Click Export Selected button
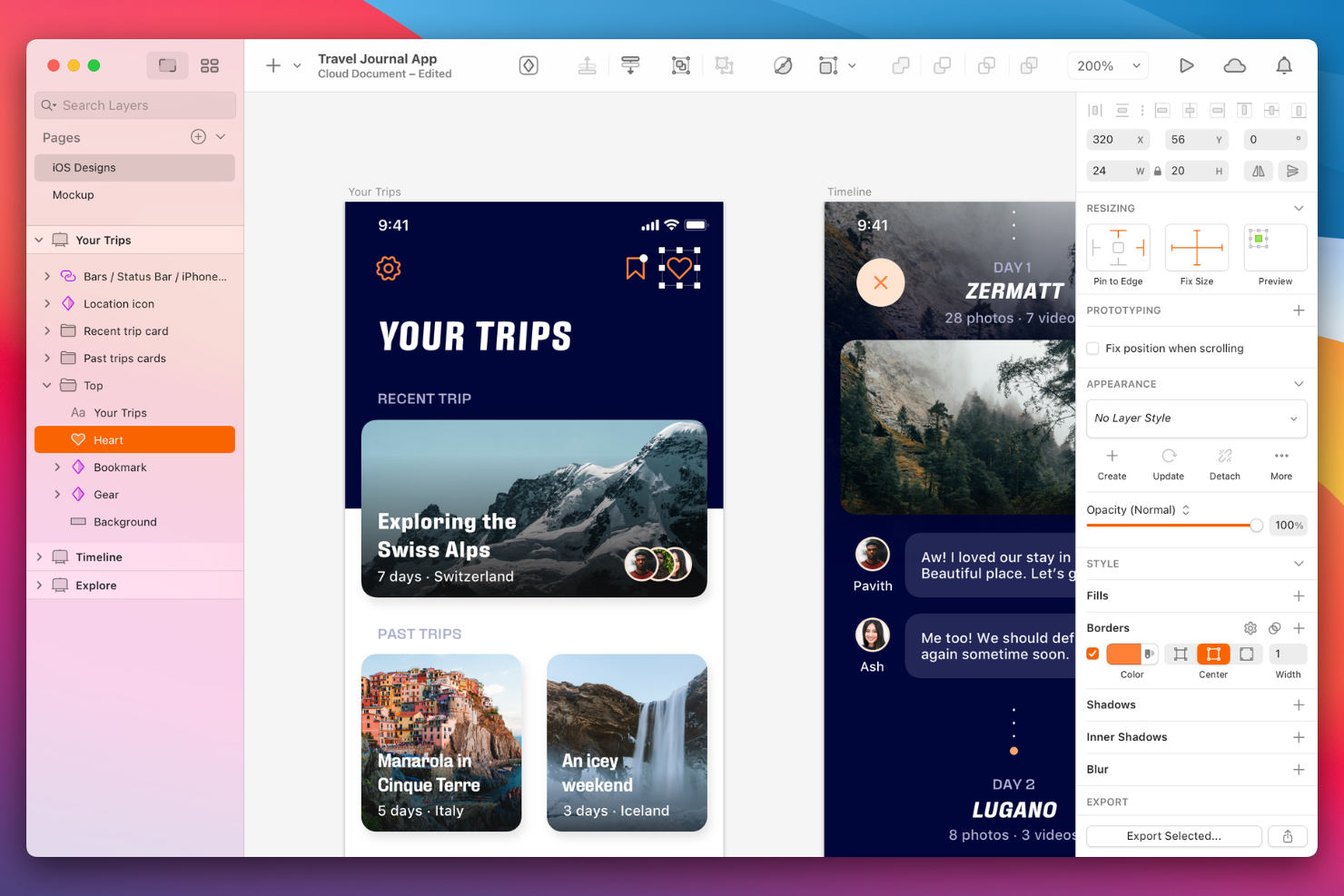Viewport: 1344px width, 896px height. pos(1173,836)
